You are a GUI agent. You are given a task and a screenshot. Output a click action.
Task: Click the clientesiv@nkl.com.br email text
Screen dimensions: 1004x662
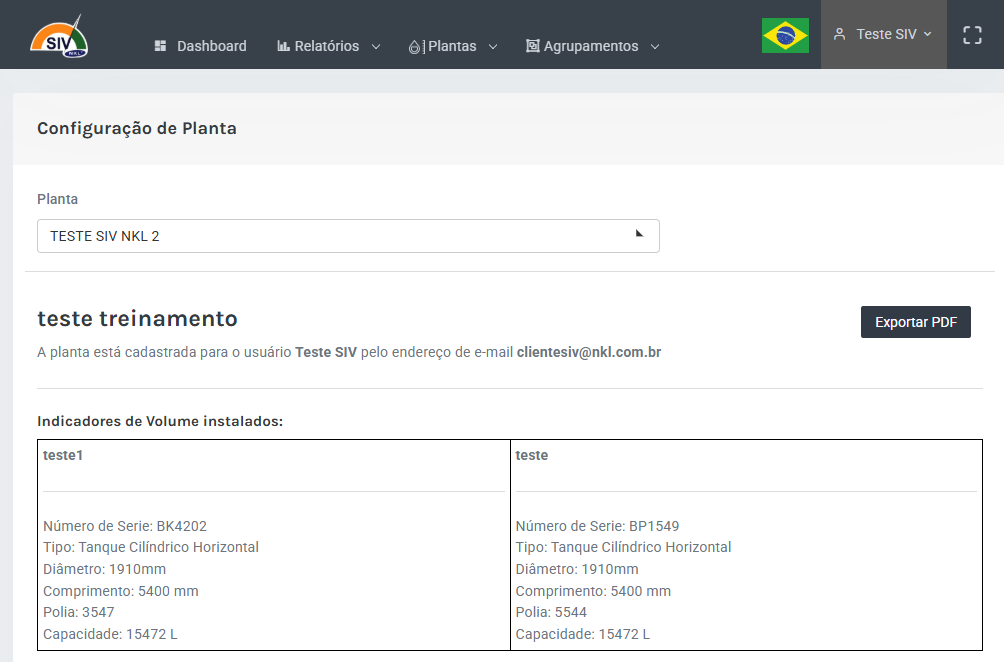[589, 352]
